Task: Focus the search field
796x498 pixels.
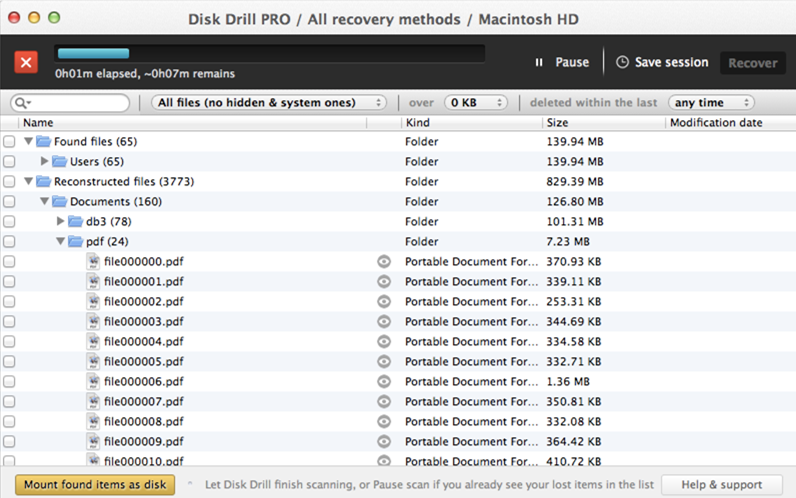Action: (x=70, y=103)
